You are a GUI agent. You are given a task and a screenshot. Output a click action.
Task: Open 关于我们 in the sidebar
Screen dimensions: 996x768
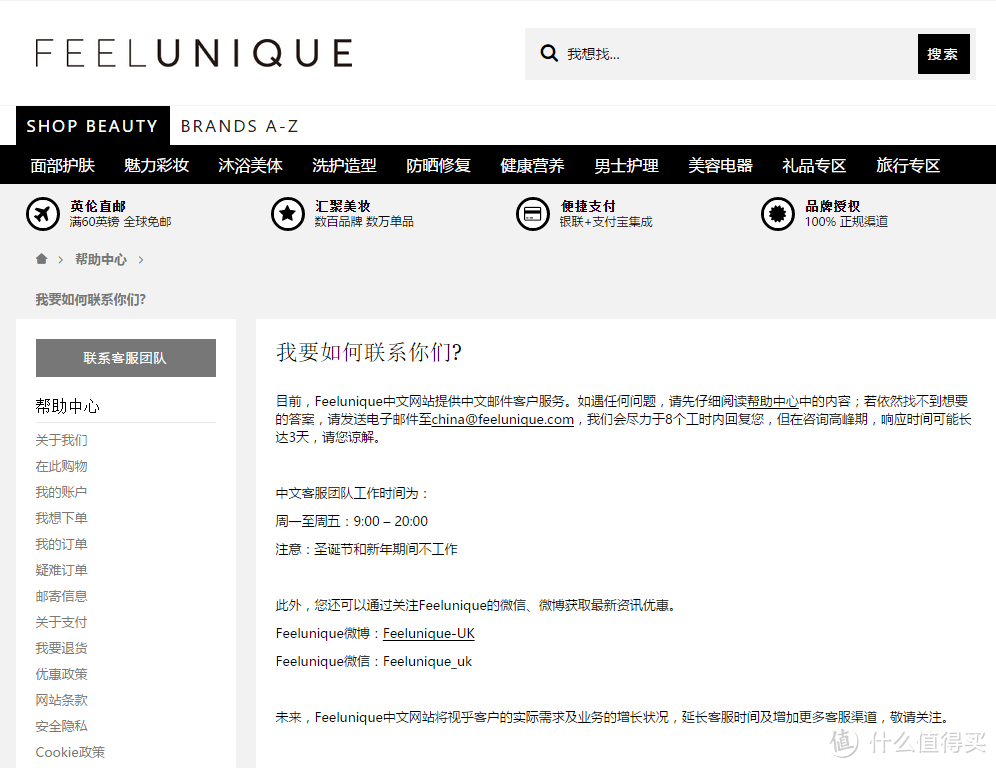click(x=62, y=440)
